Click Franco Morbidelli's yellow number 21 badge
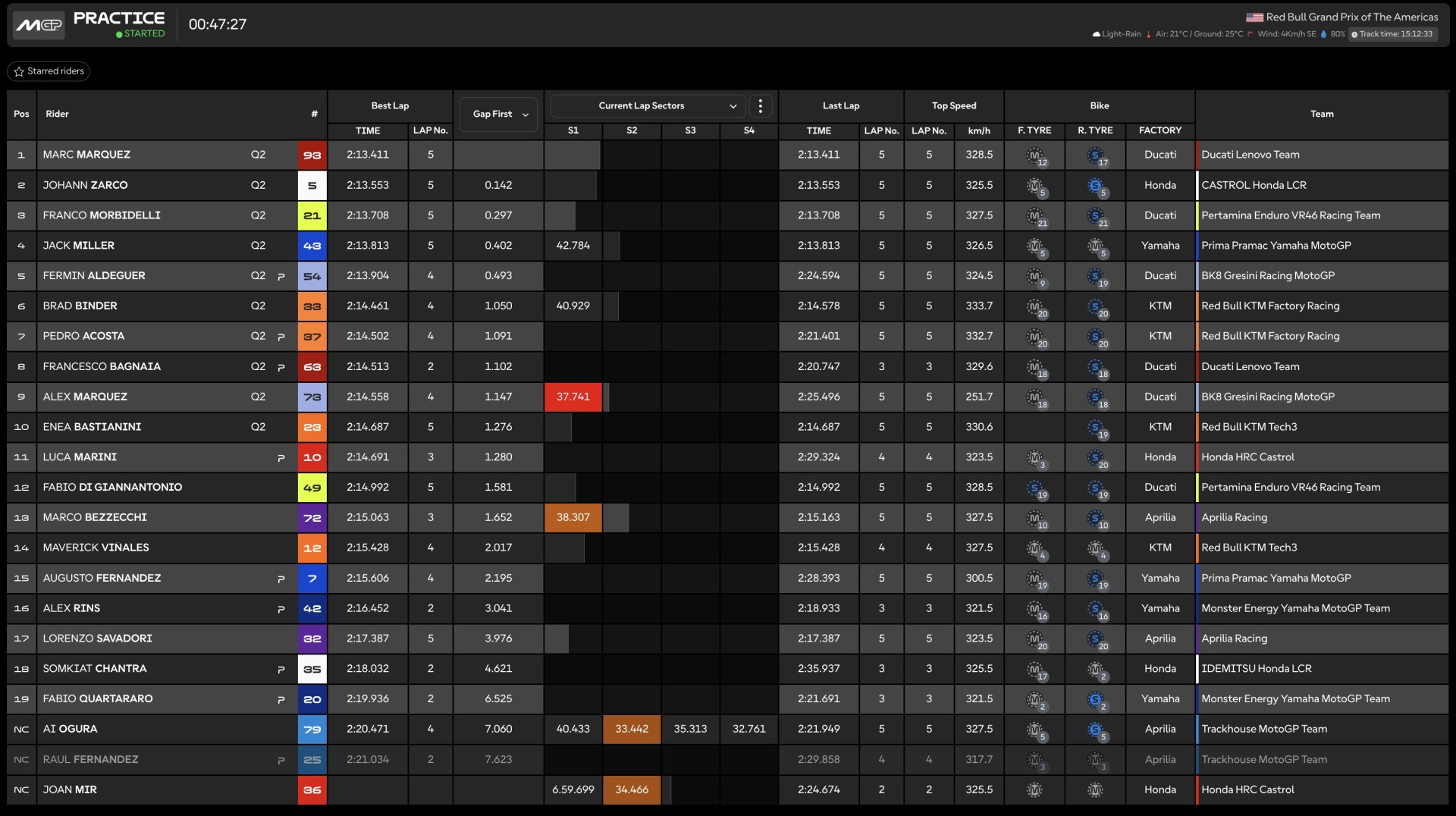 [x=312, y=215]
